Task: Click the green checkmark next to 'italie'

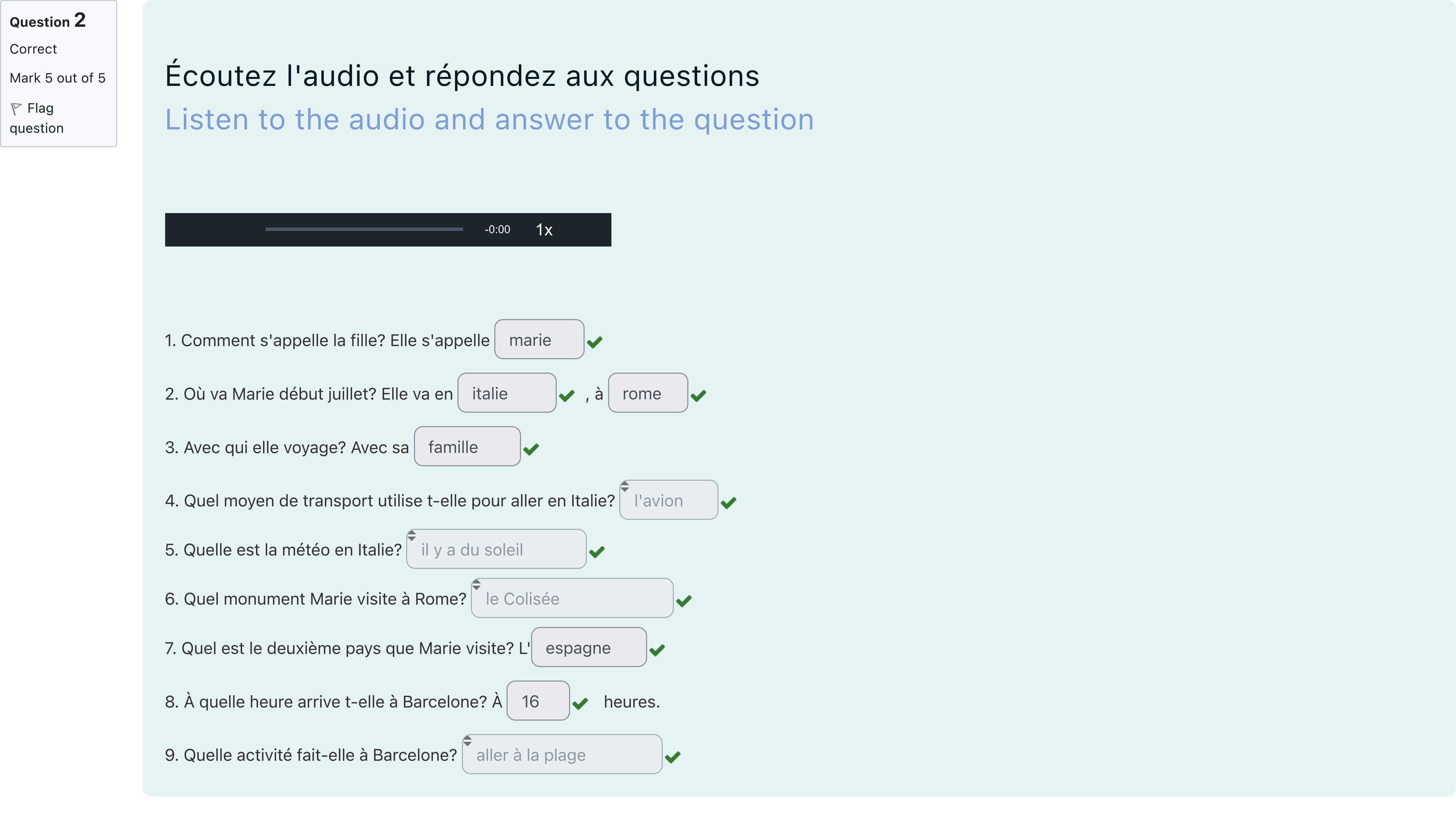Action: coord(567,395)
